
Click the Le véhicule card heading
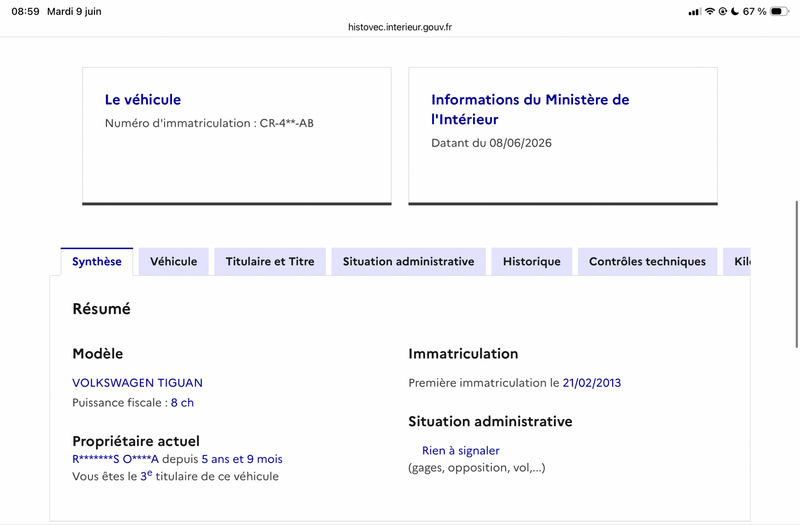point(143,99)
